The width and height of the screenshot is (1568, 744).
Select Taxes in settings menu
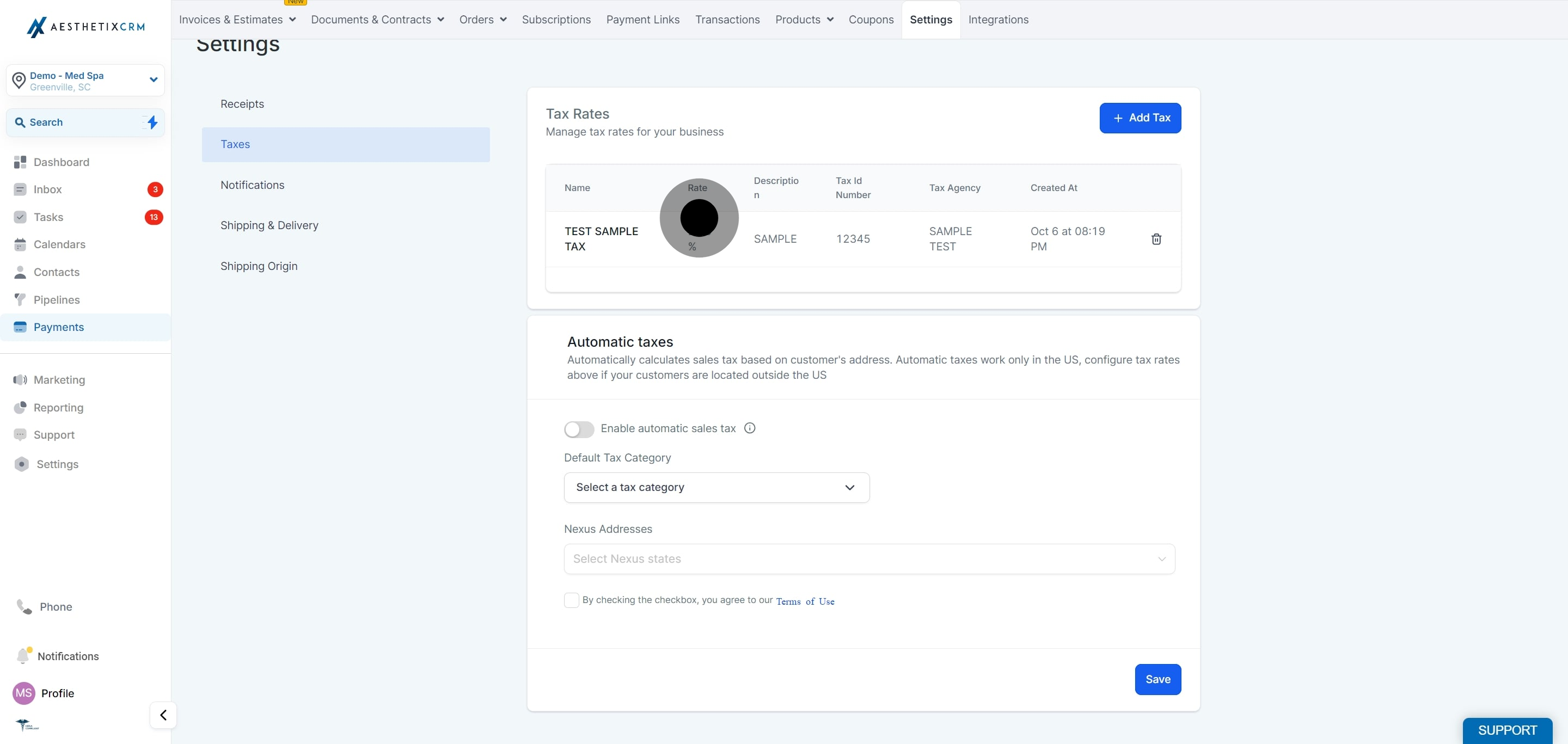pyautogui.click(x=346, y=145)
